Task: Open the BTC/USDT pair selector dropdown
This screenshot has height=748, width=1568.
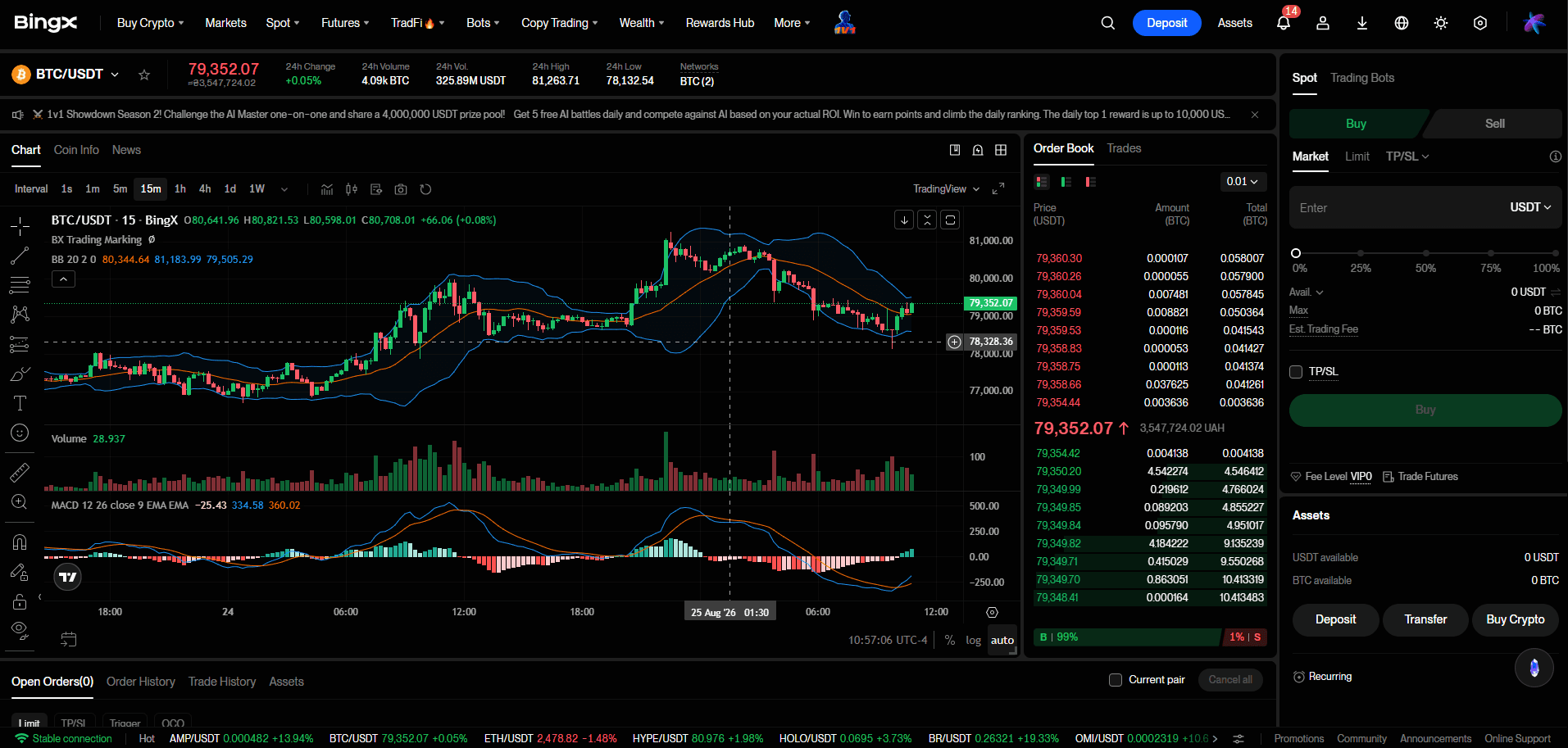Action: (115, 75)
